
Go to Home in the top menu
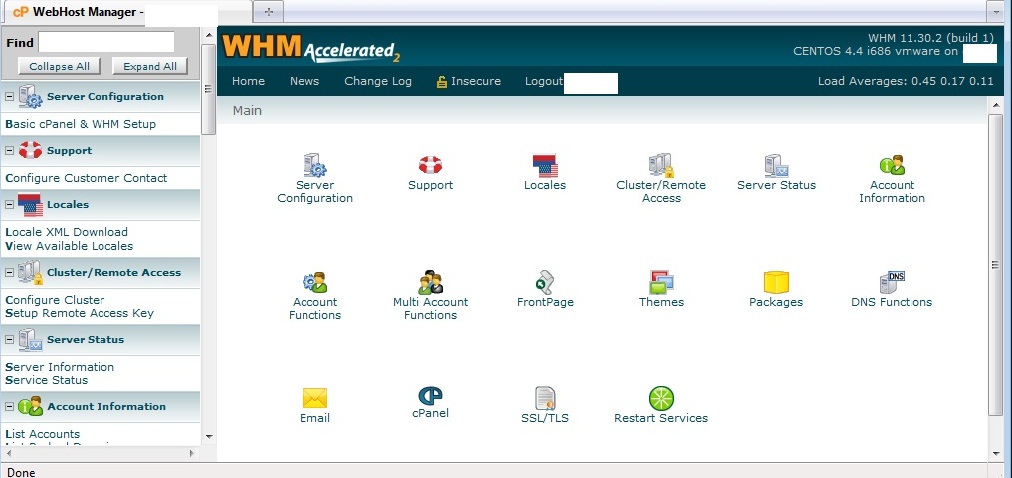point(248,81)
